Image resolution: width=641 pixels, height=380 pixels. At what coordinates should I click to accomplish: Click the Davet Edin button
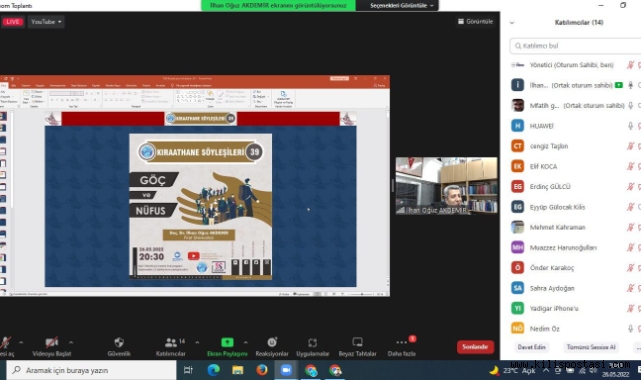click(531, 347)
